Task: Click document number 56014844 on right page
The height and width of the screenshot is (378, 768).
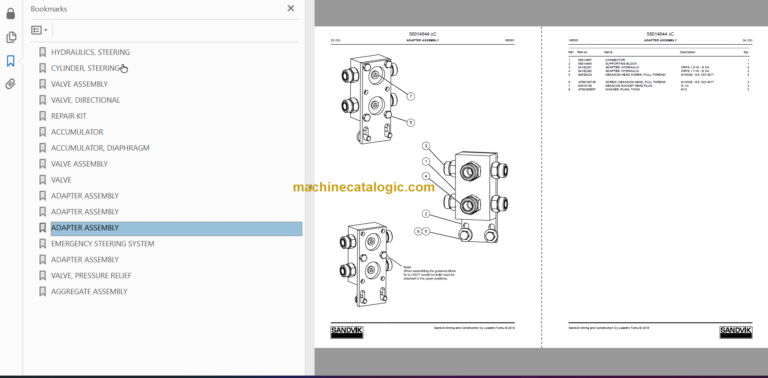Action: click(660, 34)
